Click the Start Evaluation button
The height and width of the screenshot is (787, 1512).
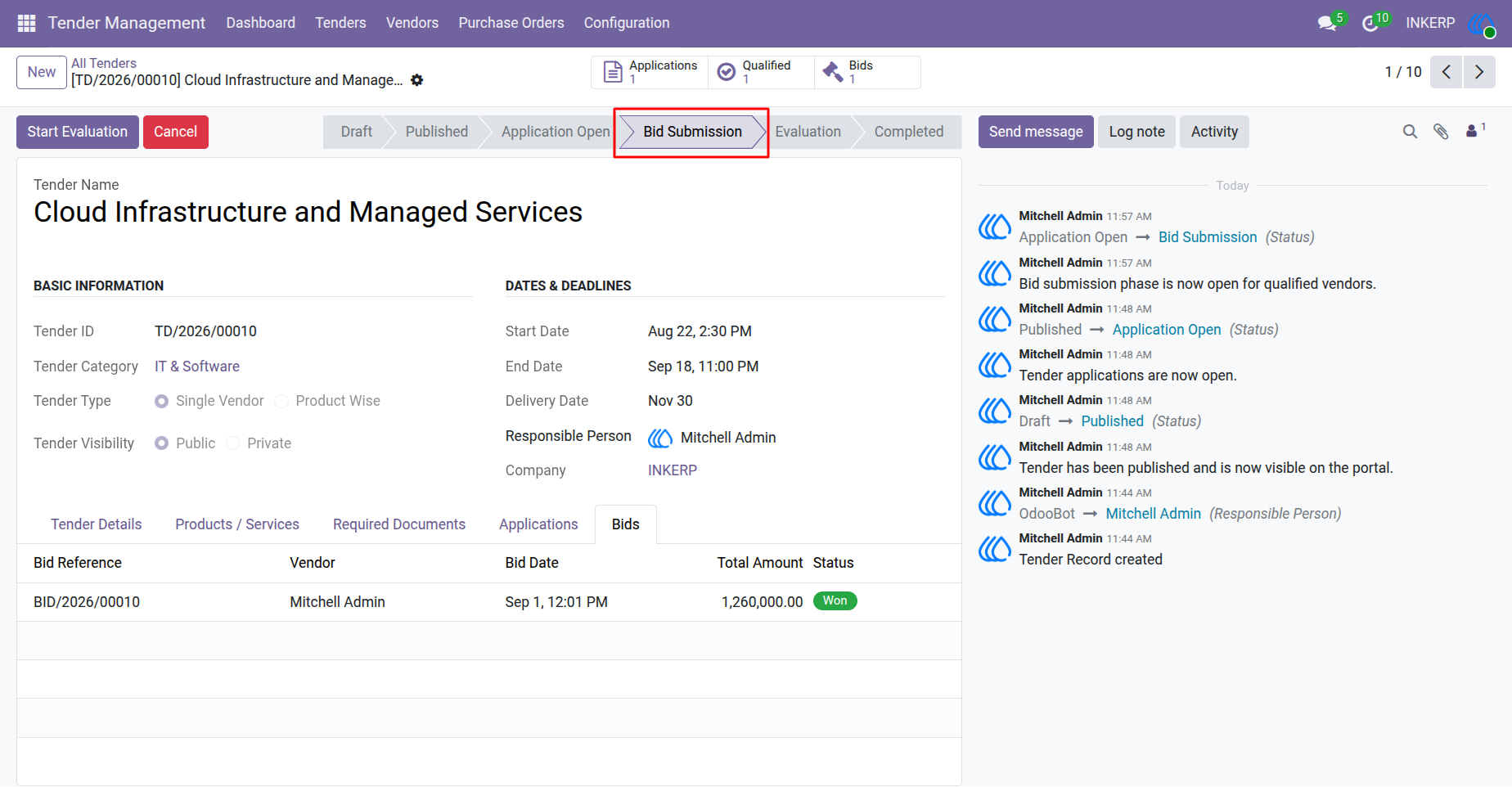click(x=78, y=132)
